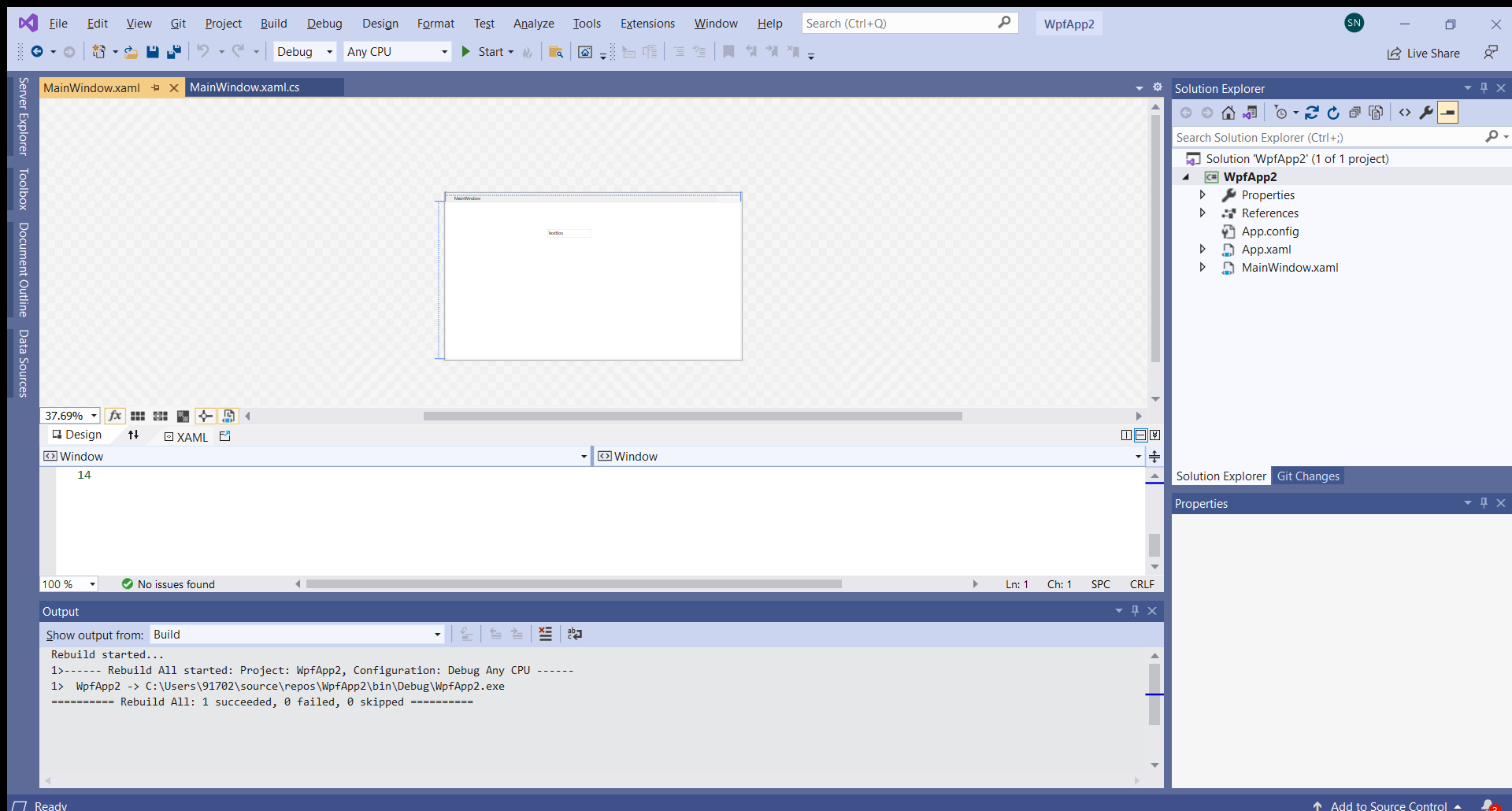Click the snaplines crosshair icon in designer toolbar

[205, 416]
